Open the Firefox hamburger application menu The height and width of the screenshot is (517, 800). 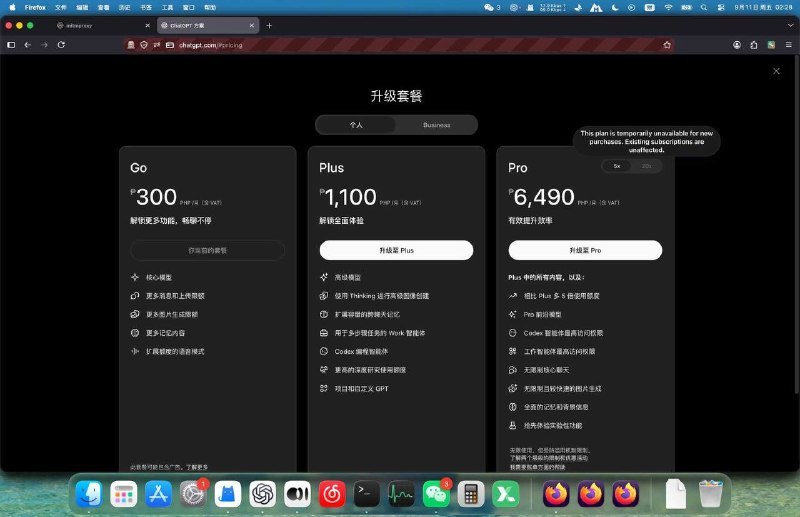pos(788,45)
